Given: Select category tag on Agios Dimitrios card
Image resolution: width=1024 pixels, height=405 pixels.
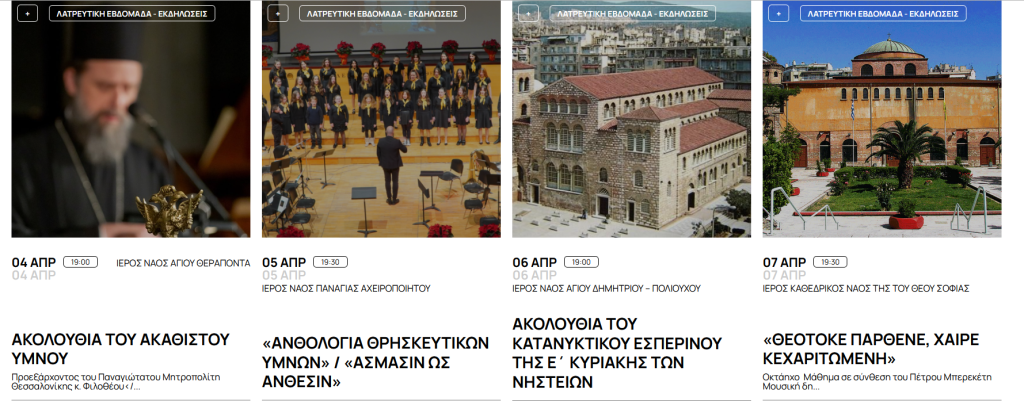Looking at the screenshot, I should point(632,13).
